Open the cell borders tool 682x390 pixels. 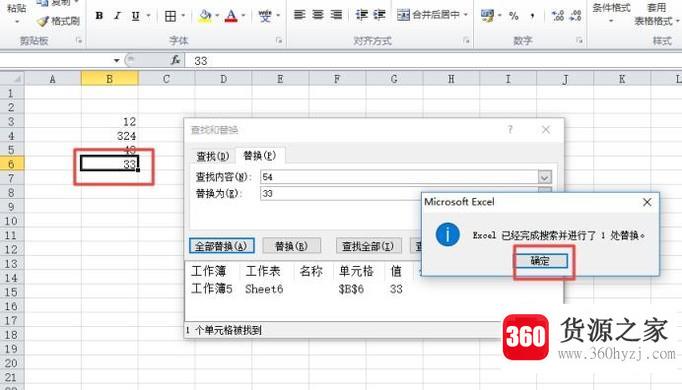(x=170, y=16)
